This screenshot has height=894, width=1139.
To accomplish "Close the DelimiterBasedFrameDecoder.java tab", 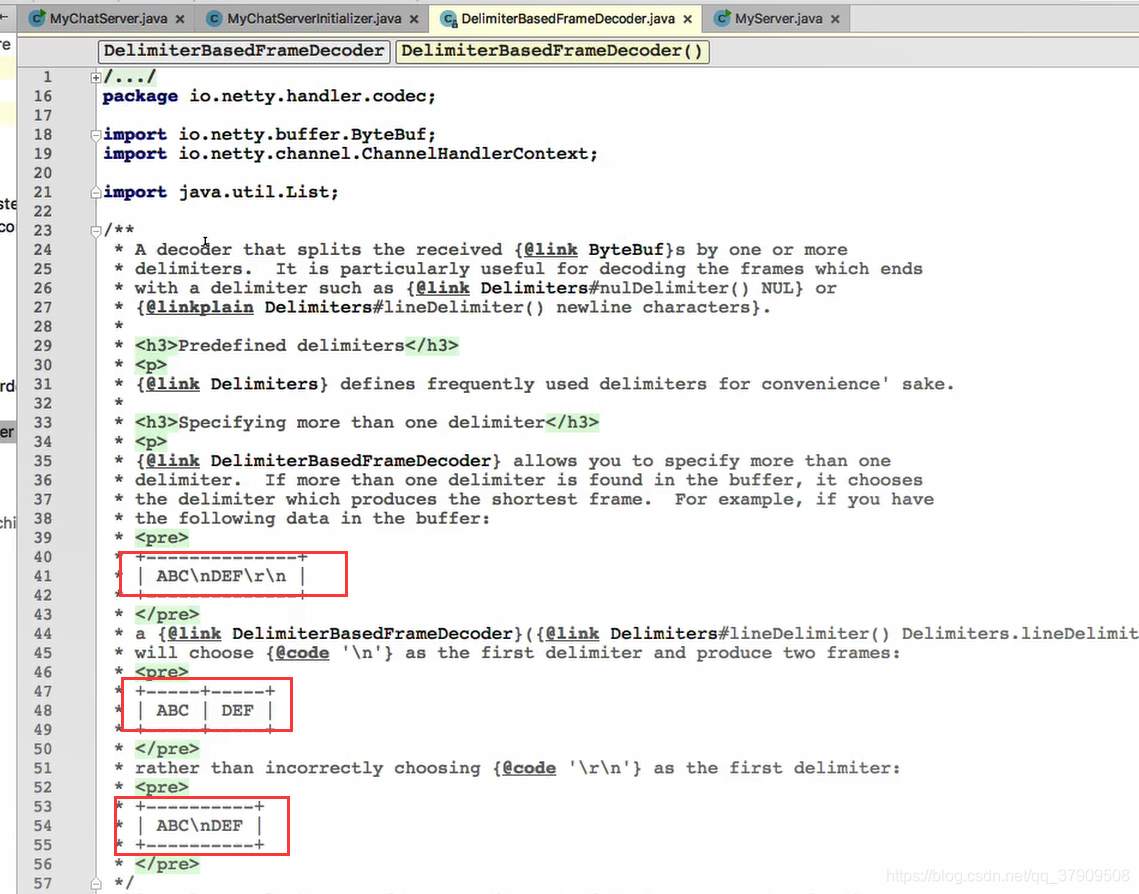I will click(687, 20).
